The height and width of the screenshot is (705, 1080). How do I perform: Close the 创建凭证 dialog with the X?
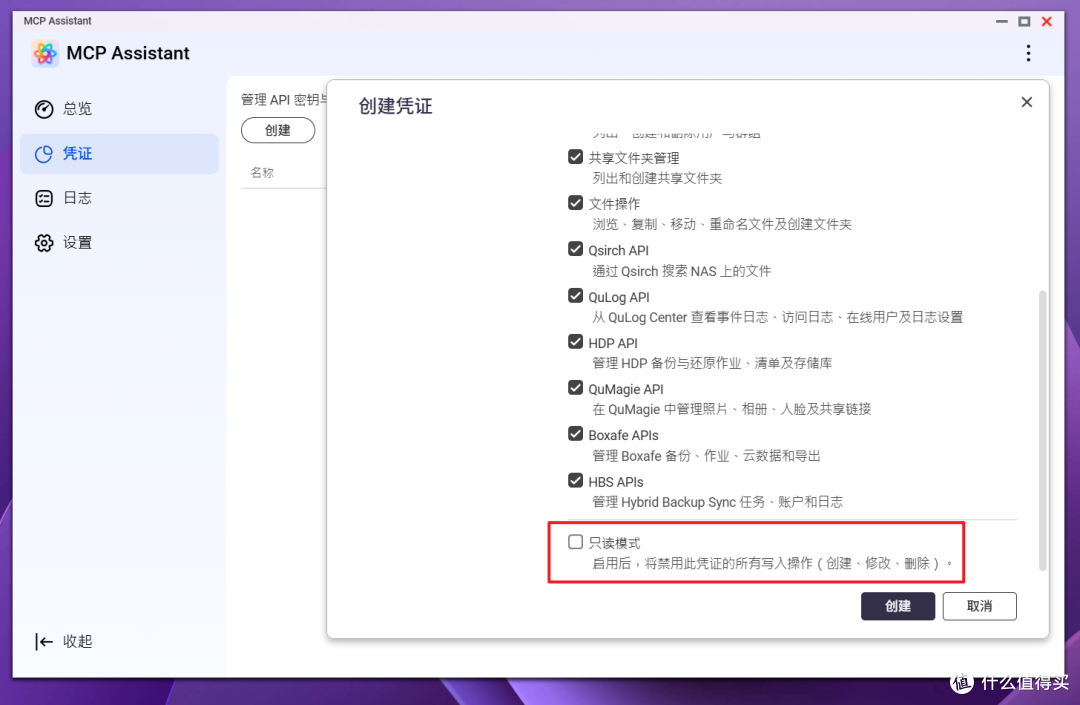click(1026, 102)
